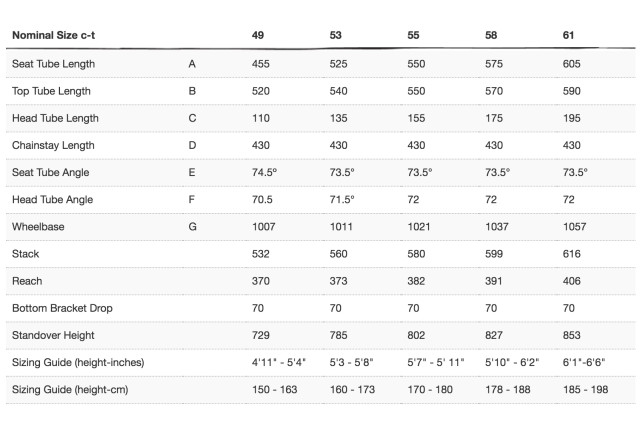Image resolution: width=640 pixels, height=426 pixels.
Task: Click the height range 170 - 180
Action: (x=430, y=390)
